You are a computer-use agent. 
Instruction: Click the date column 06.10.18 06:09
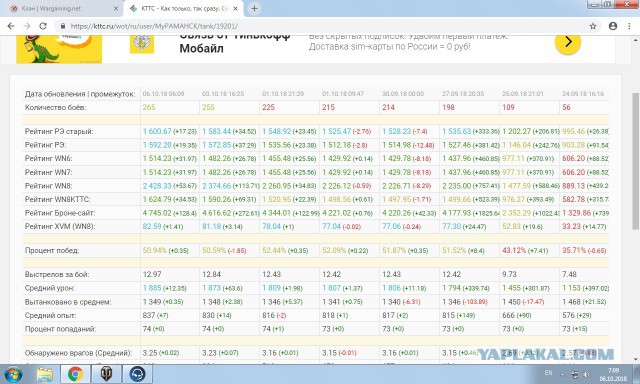pyautogui.click(x=163, y=94)
